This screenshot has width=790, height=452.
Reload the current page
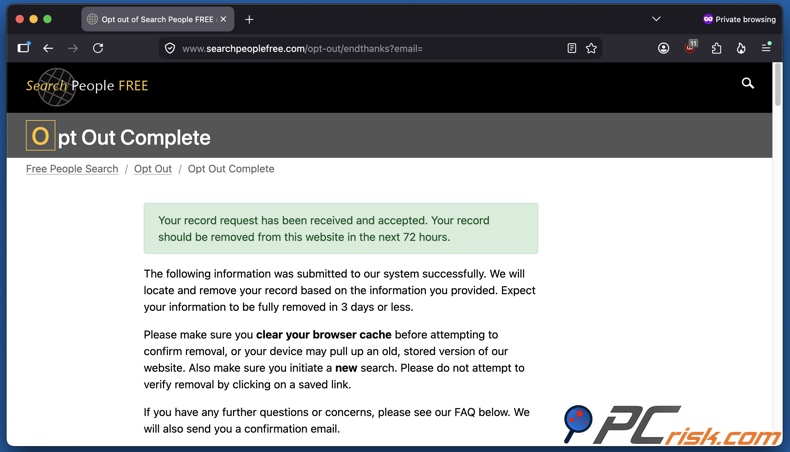pos(98,48)
